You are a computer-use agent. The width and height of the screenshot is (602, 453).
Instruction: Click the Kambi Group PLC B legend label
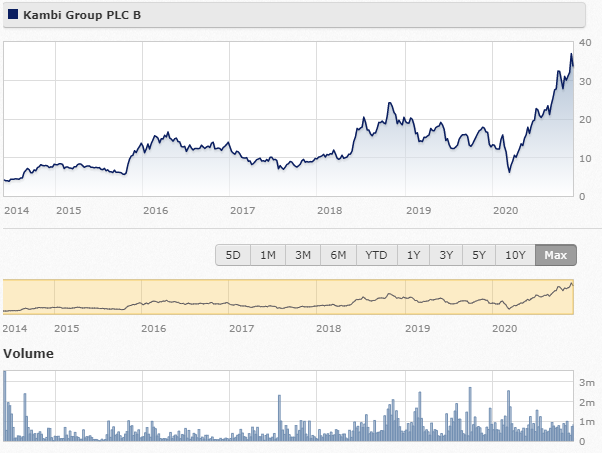82,15
